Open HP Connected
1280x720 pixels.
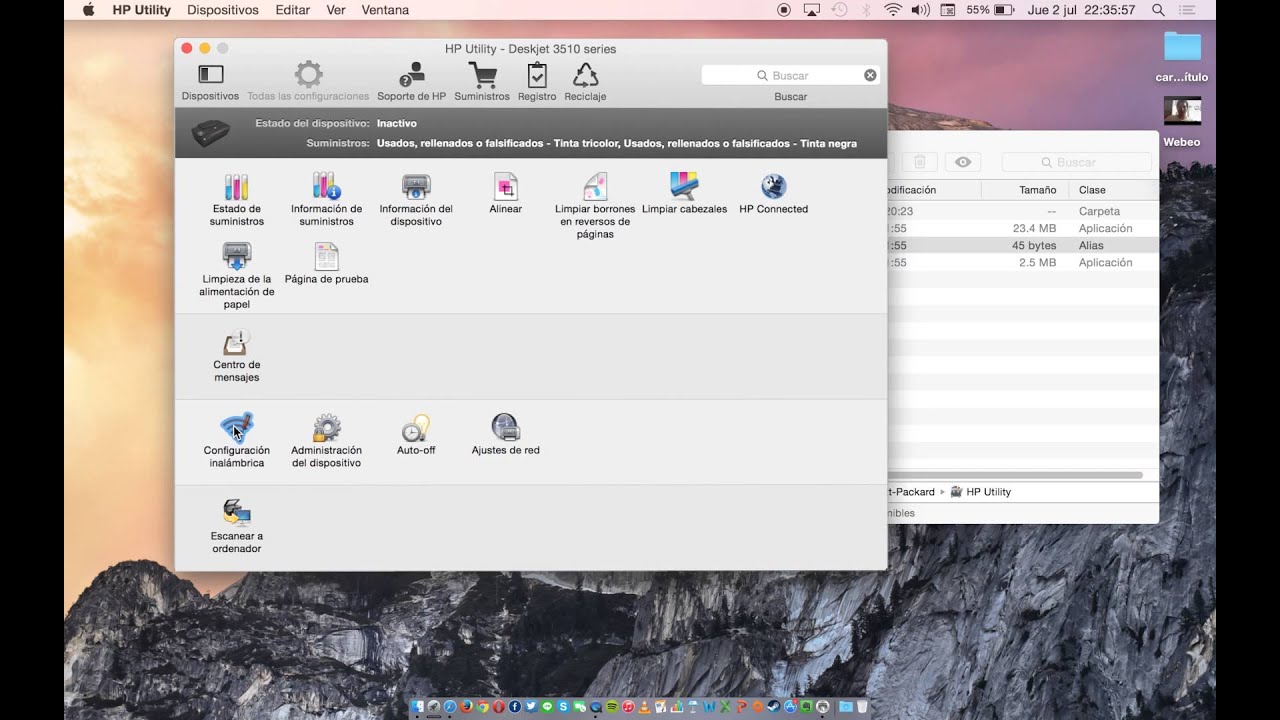(773, 194)
